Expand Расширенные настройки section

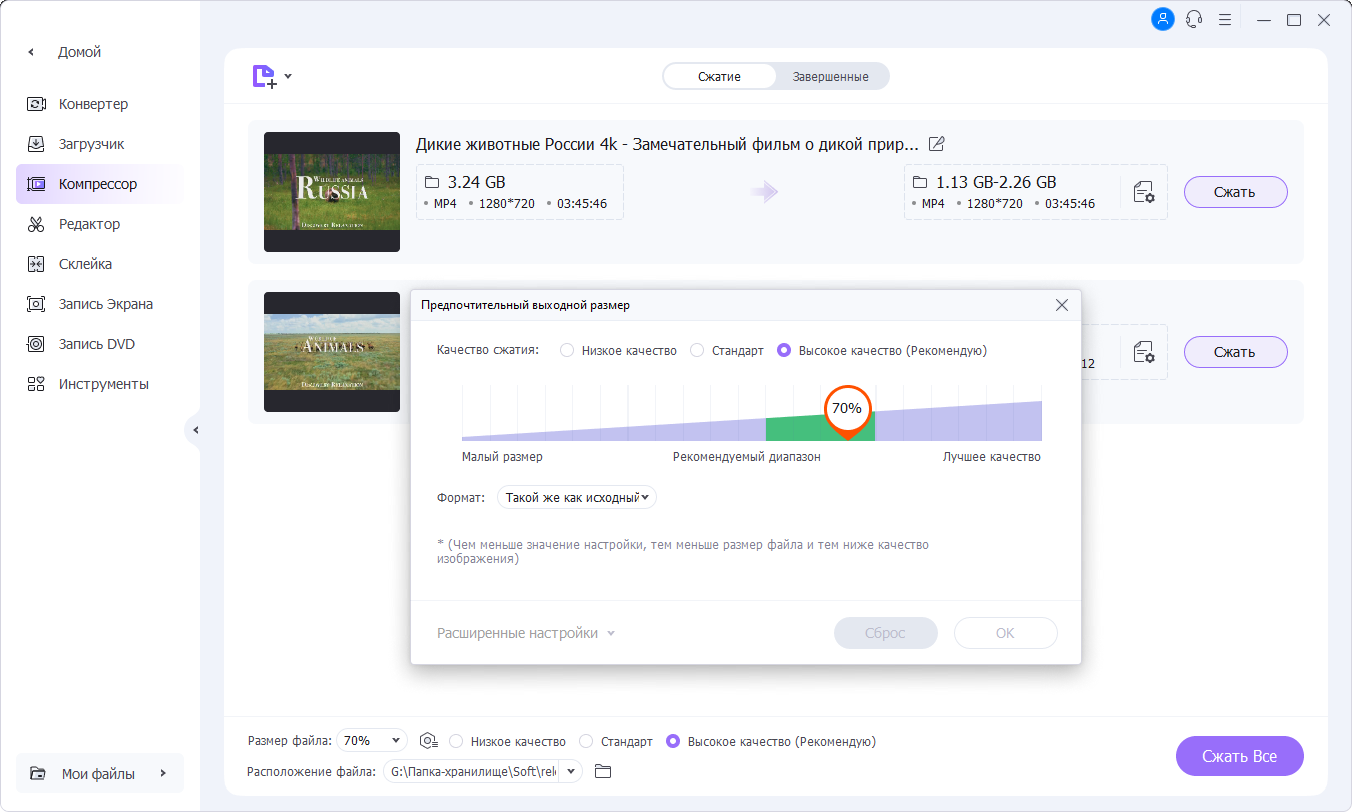point(526,633)
